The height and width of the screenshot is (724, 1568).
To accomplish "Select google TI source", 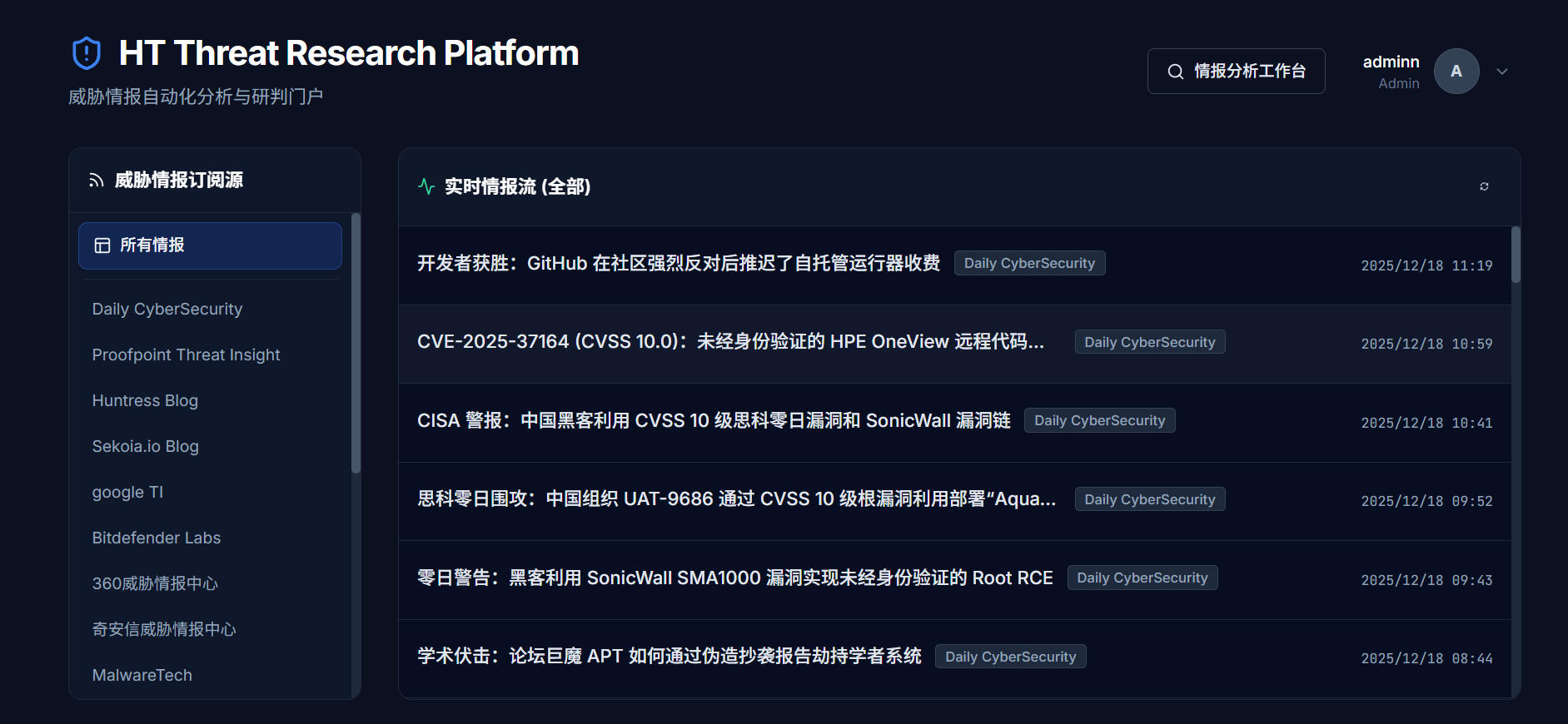I will click(127, 492).
